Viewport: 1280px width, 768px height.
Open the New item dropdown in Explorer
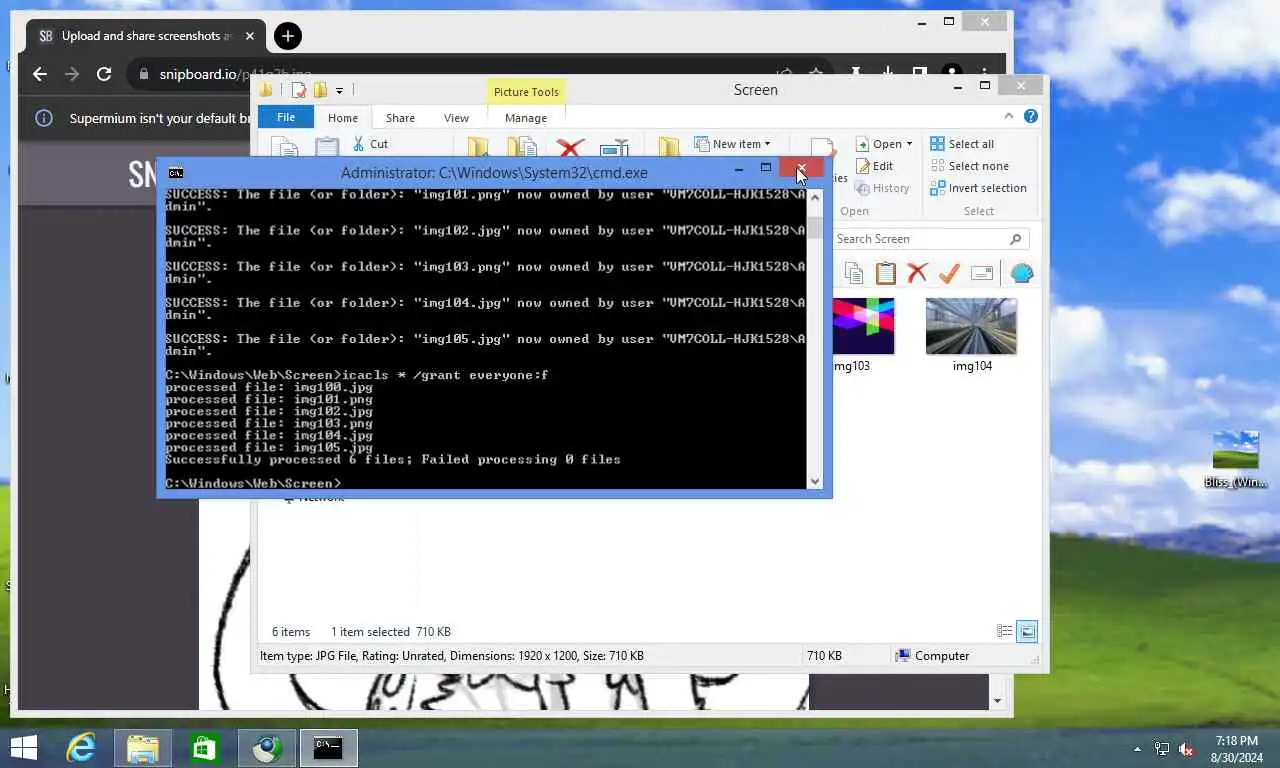coord(733,144)
